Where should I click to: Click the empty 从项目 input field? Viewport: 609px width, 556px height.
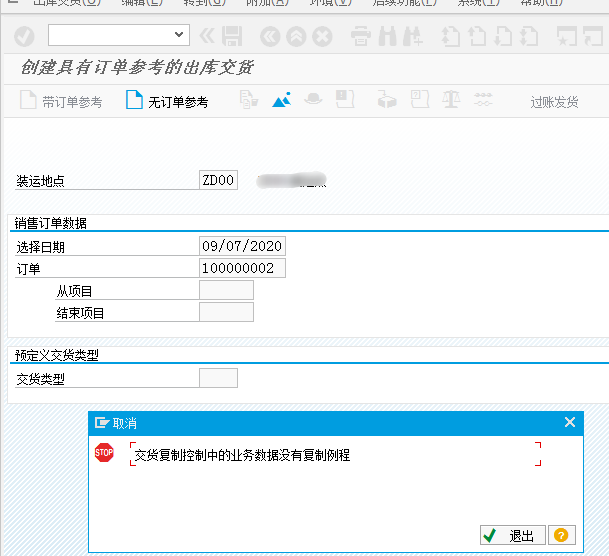226,290
